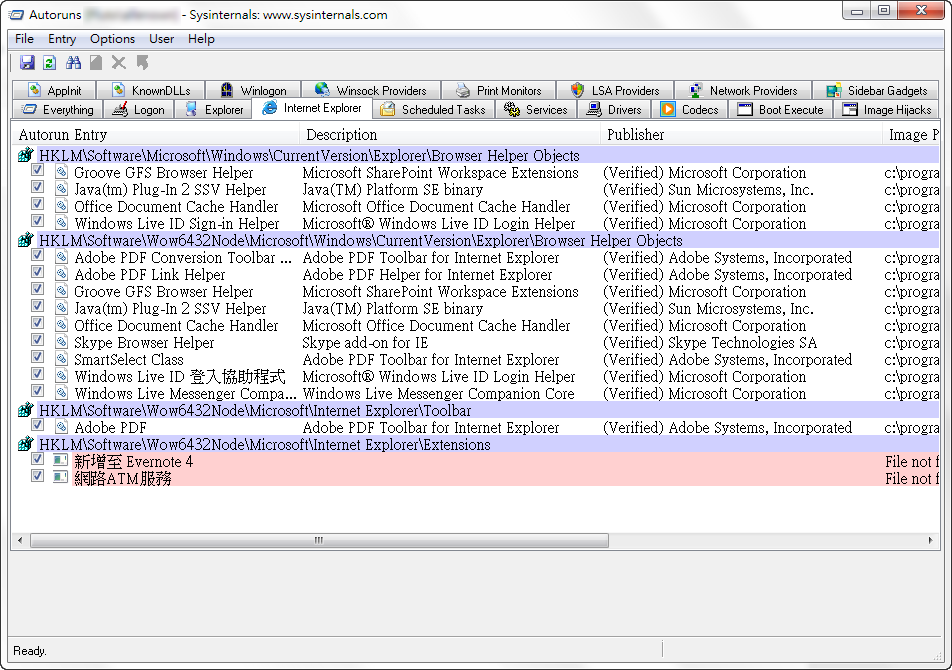The width and height of the screenshot is (952, 670).
Task: Sort by the Publisher column header
Action: coord(741,135)
